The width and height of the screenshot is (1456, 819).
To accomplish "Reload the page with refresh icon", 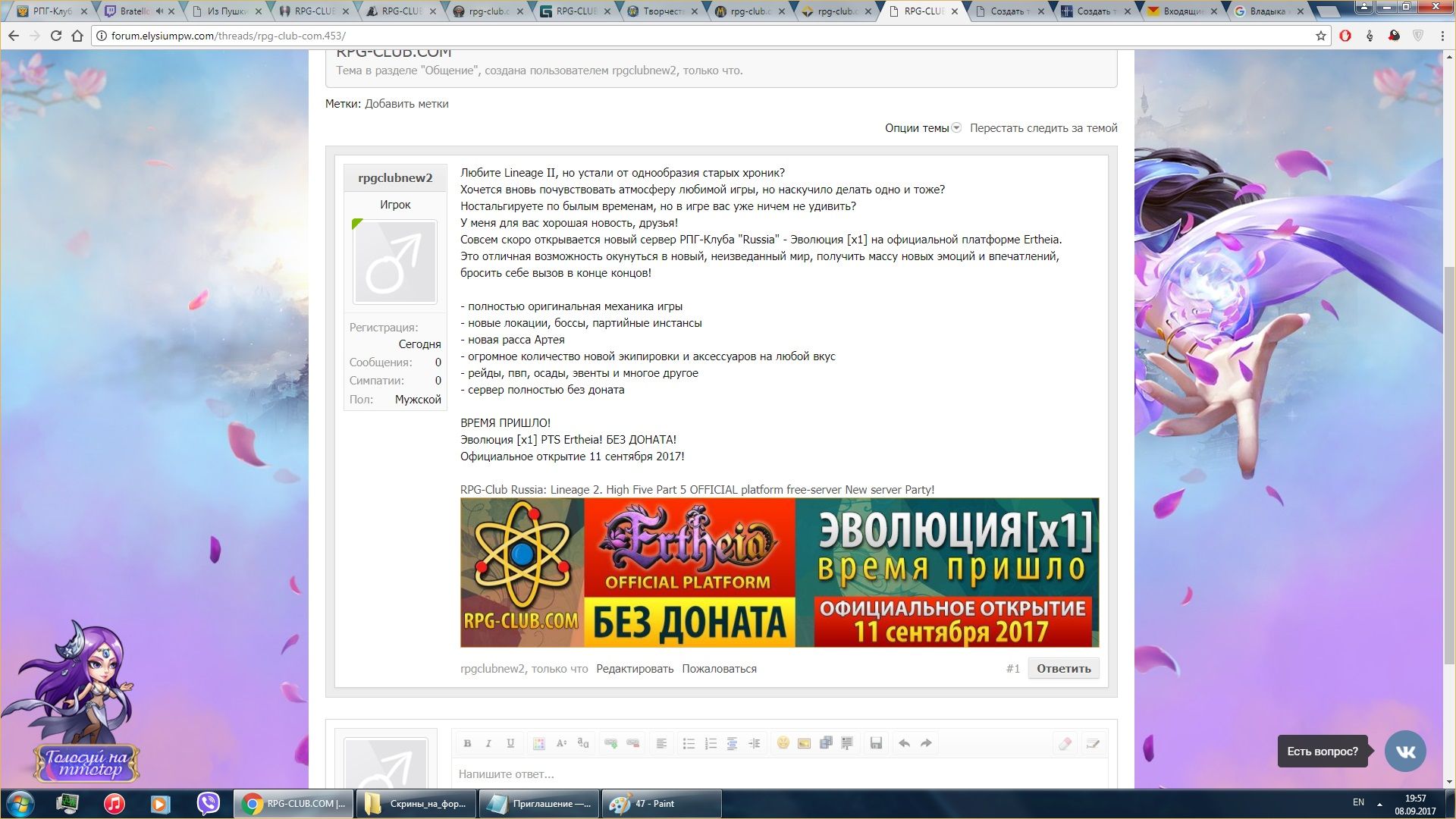I will (x=55, y=36).
